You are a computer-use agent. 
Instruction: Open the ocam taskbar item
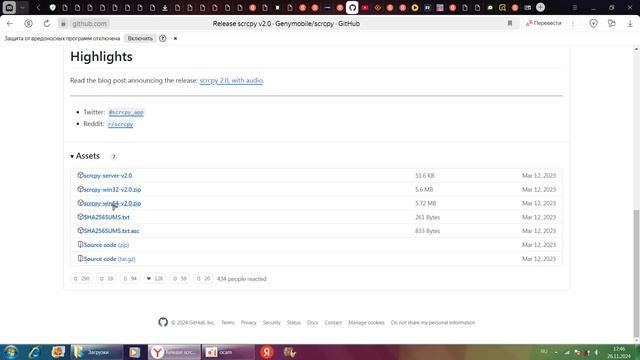tap(228, 352)
